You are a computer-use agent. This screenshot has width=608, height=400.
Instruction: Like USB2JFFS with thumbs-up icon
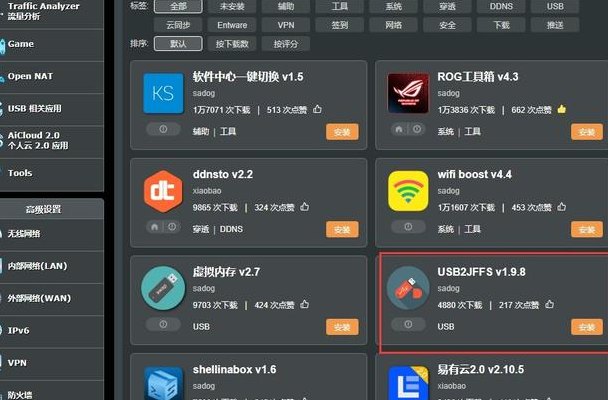point(549,304)
